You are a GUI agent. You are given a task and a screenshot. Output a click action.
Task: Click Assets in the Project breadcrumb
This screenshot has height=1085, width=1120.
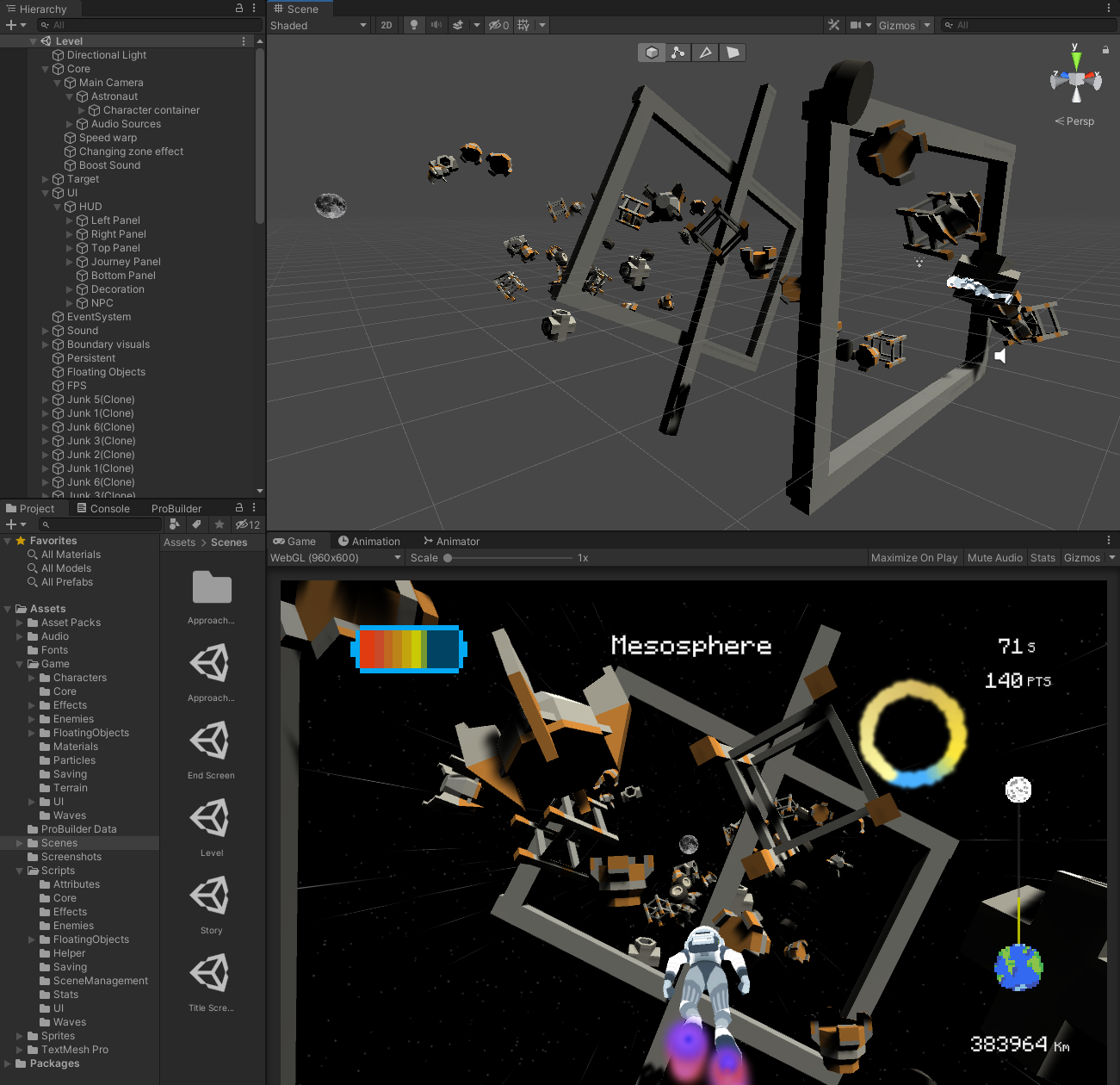click(x=179, y=542)
